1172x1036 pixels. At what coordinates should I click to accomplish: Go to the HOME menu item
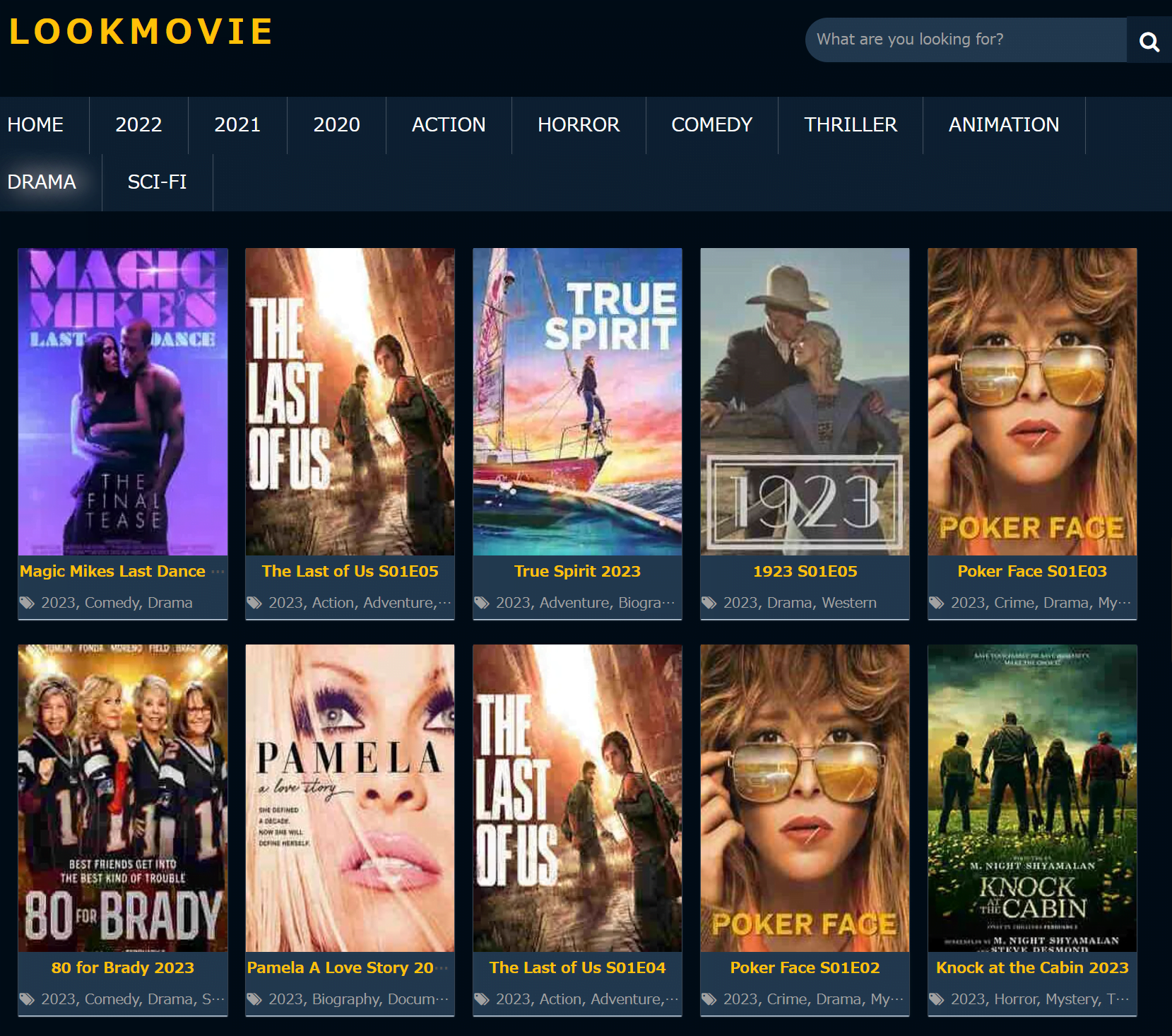(36, 125)
